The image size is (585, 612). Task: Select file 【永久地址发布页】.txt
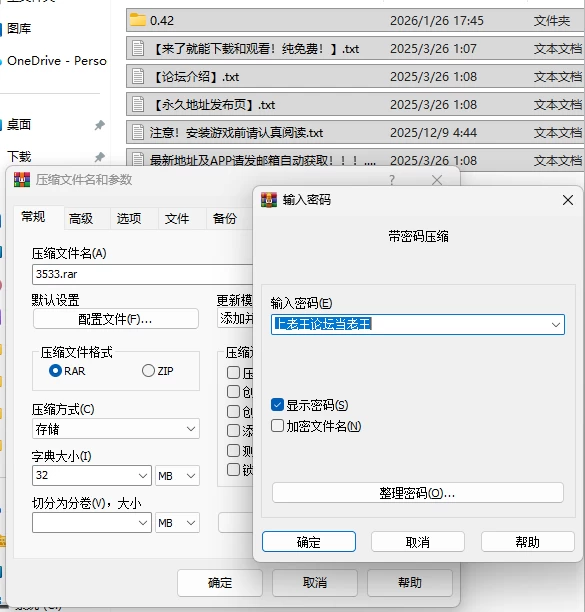355,105
